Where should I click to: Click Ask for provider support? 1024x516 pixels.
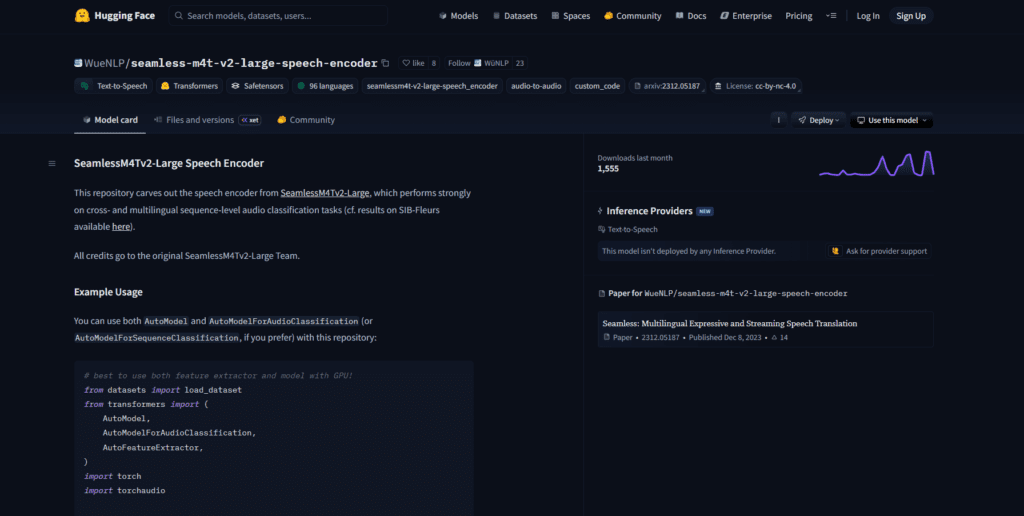pos(880,251)
